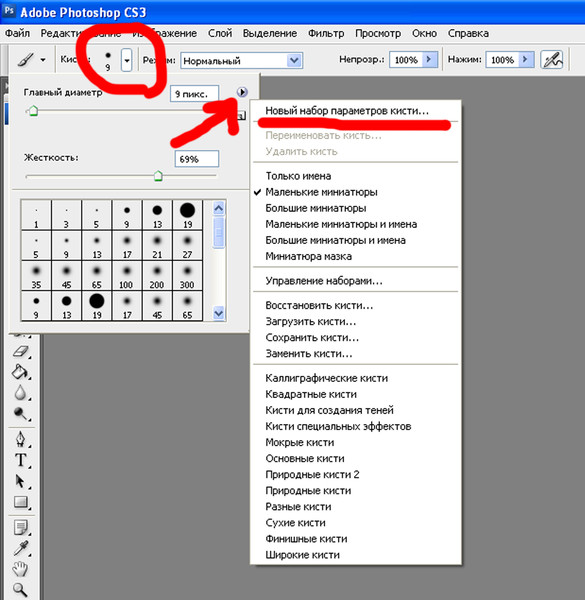Viewport: 585px width, 600px height.
Task: Click the Главный диаметр slider handle
Action: pos(33,111)
